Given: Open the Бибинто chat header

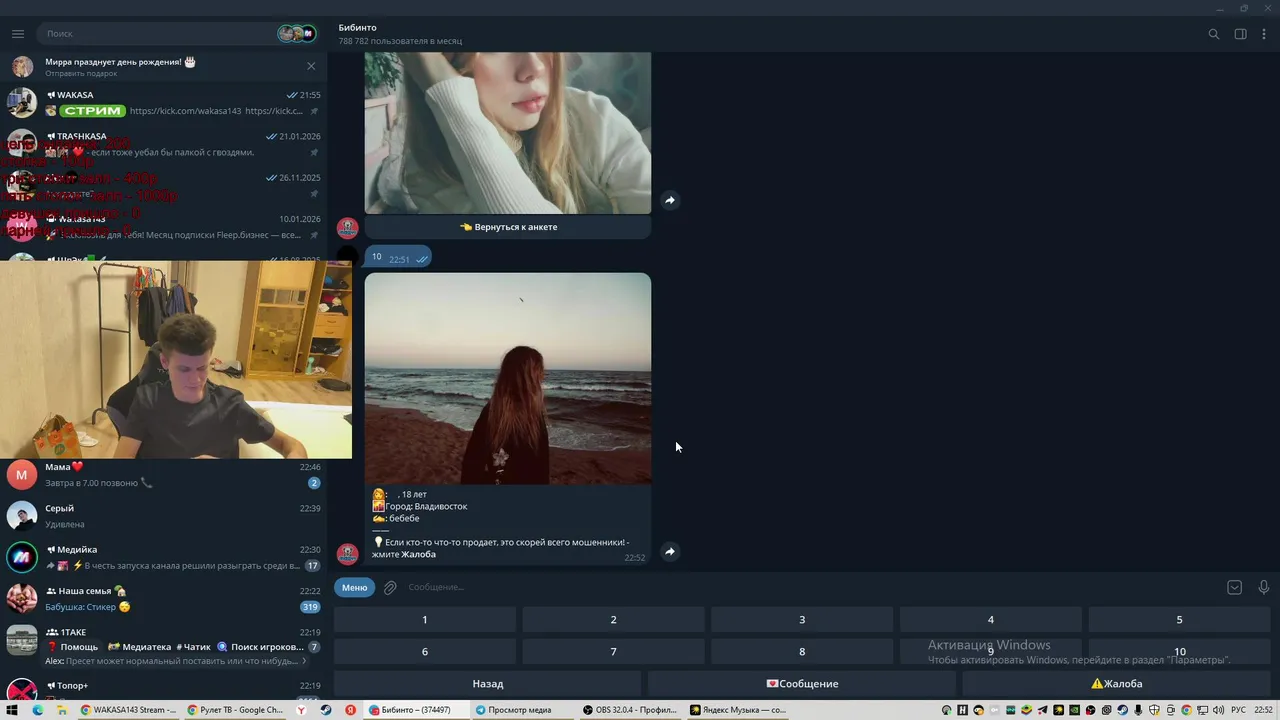Looking at the screenshot, I should click(400, 34).
